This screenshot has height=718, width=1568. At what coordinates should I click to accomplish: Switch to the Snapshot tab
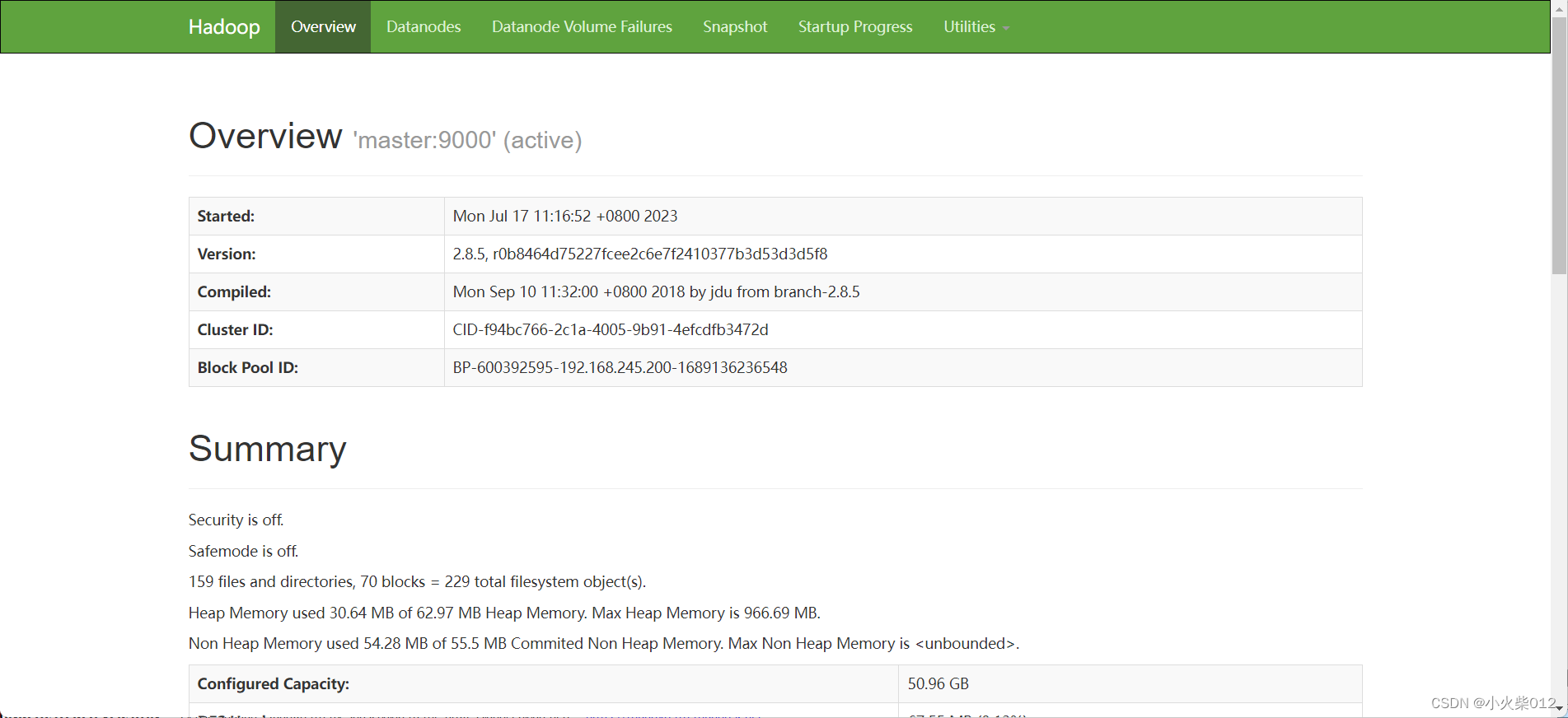pos(735,26)
